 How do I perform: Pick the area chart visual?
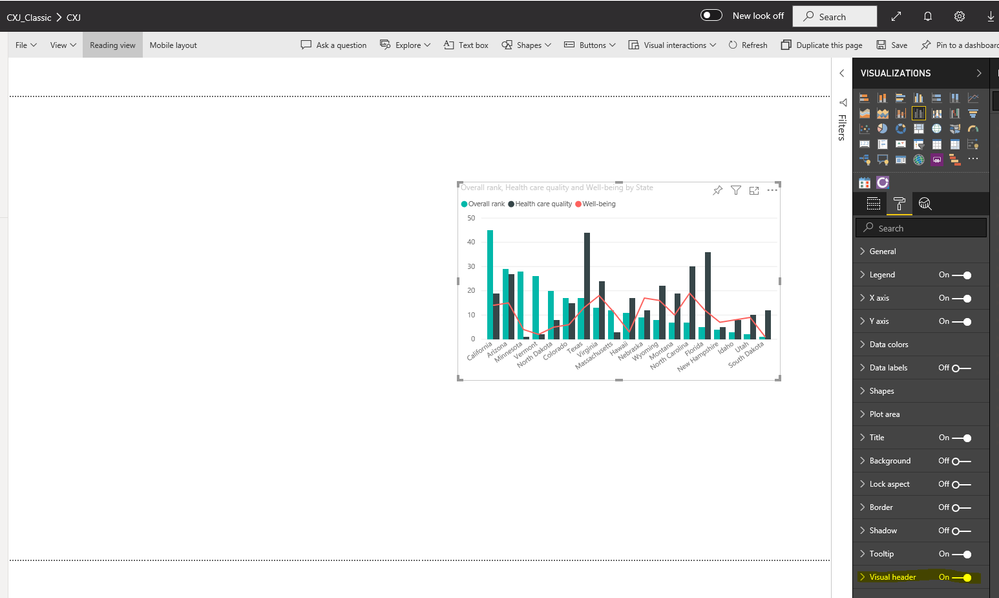coord(865,113)
